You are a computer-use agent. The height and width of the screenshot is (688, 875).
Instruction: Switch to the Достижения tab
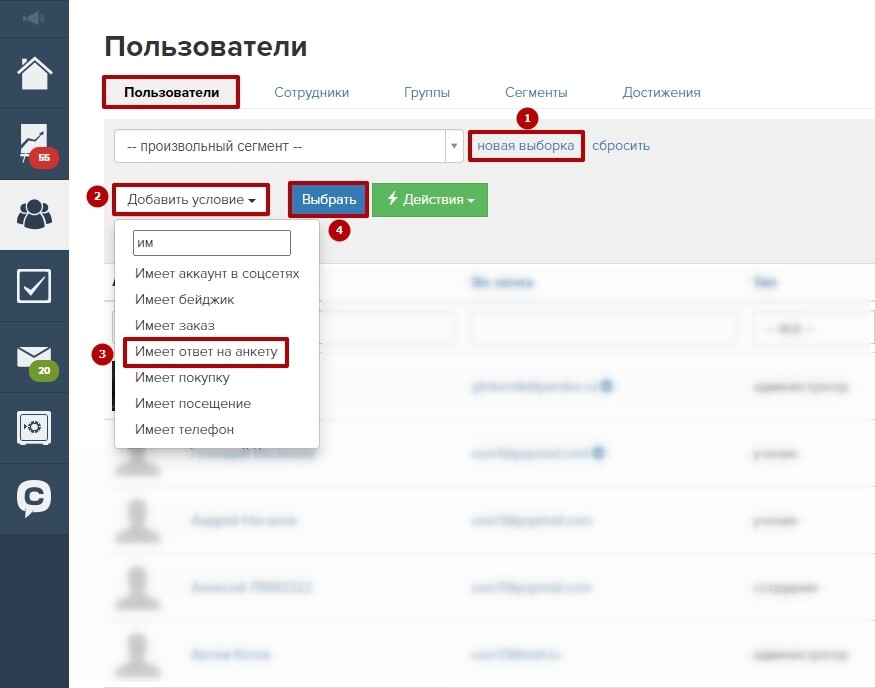pyautogui.click(x=662, y=92)
